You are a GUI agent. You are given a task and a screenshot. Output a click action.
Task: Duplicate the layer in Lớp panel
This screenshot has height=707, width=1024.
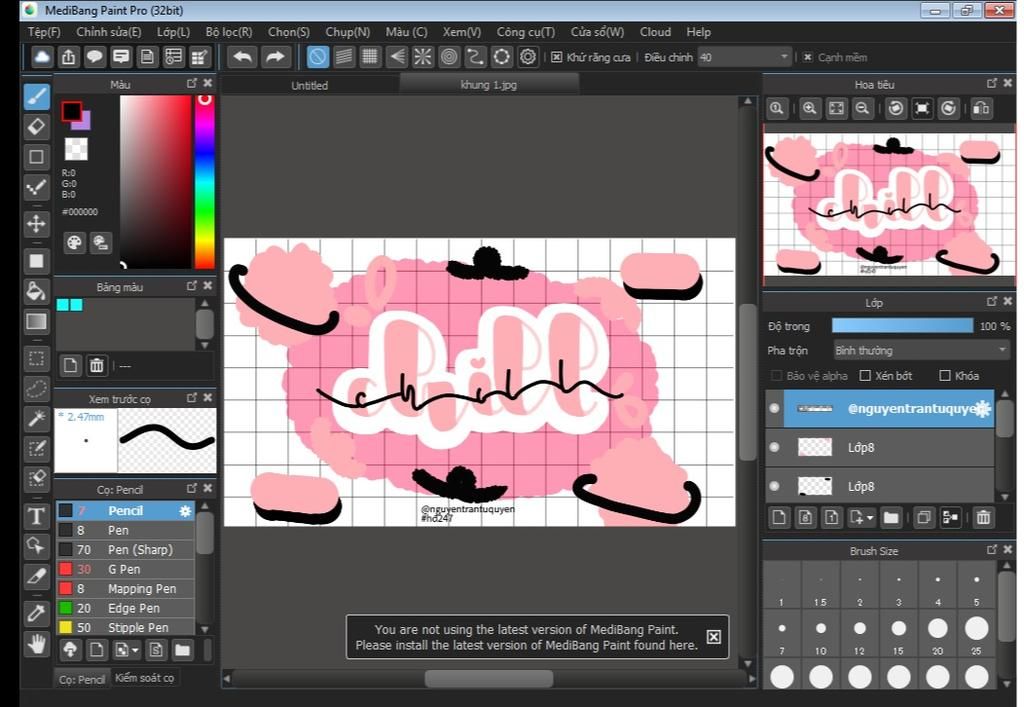click(x=923, y=518)
